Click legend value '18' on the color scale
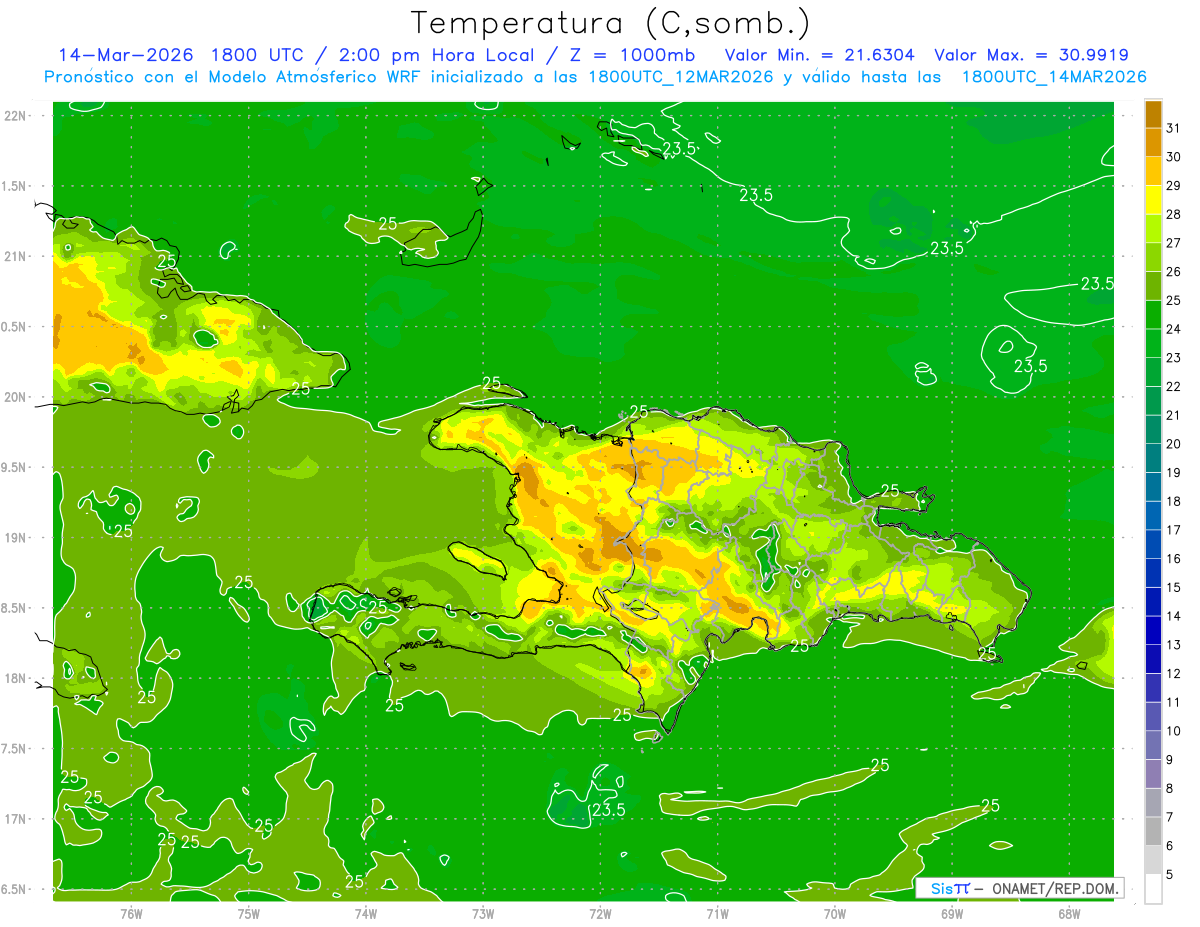Viewport: 1200px width, 927px height. 1174,501
